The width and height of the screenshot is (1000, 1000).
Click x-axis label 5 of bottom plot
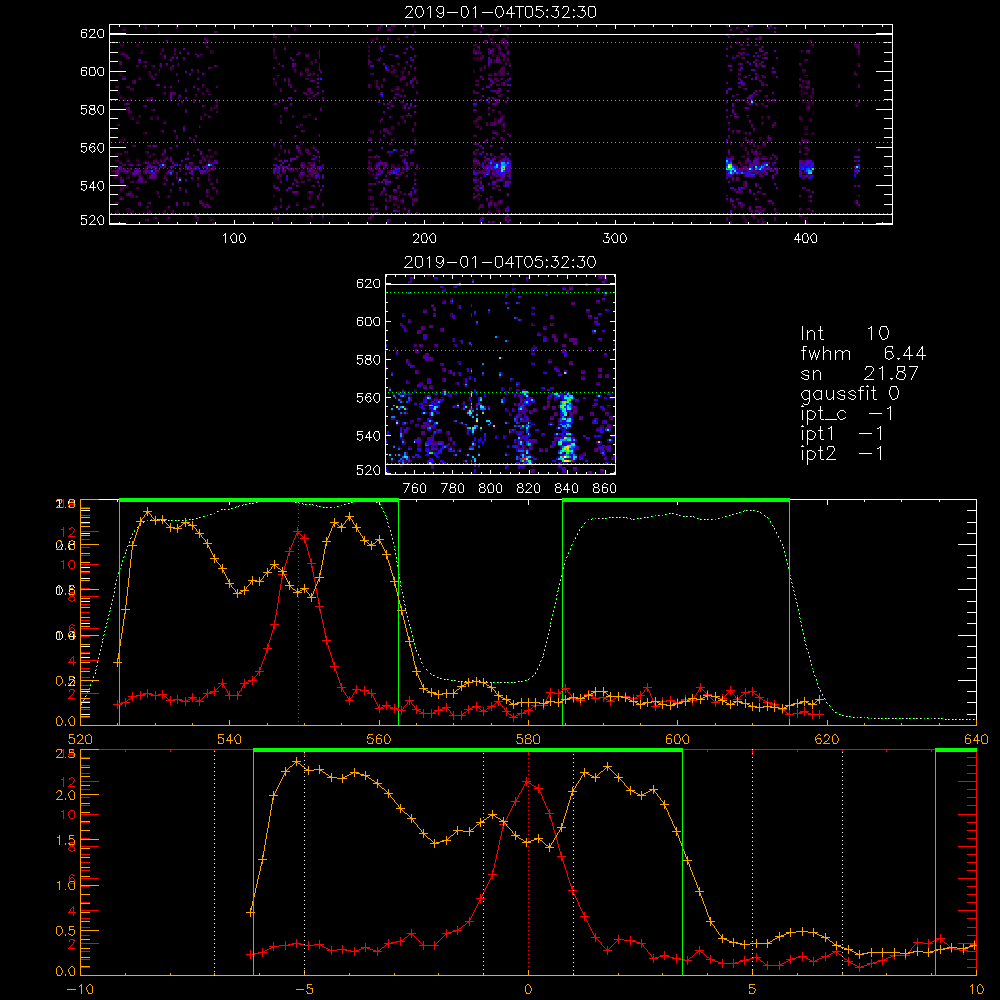(x=752, y=989)
